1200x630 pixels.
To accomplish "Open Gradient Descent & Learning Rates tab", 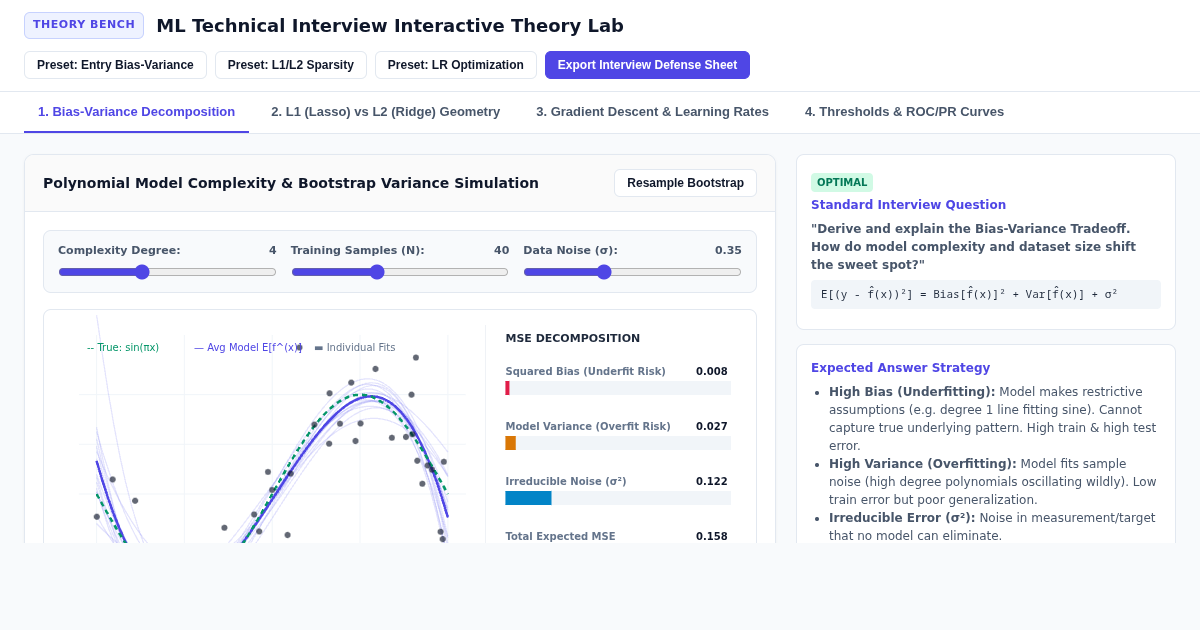I will click(x=652, y=112).
